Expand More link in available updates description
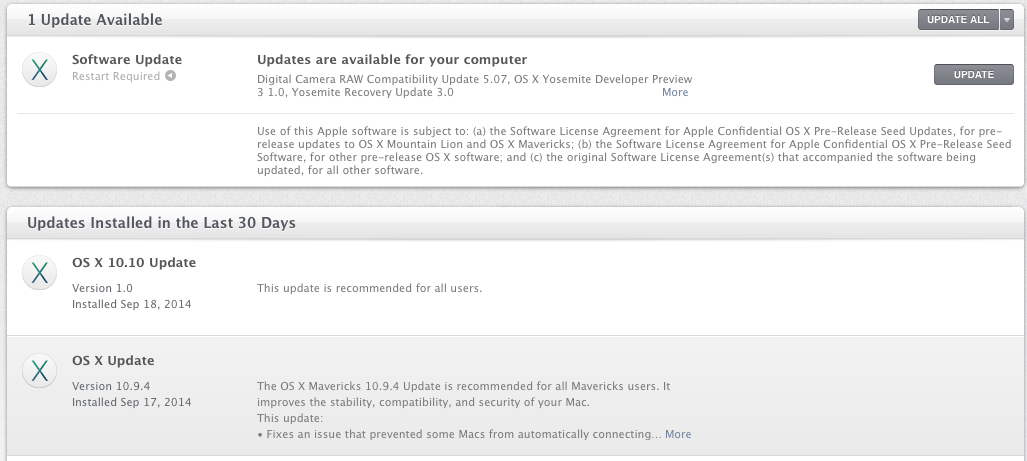 pyautogui.click(x=675, y=92)
